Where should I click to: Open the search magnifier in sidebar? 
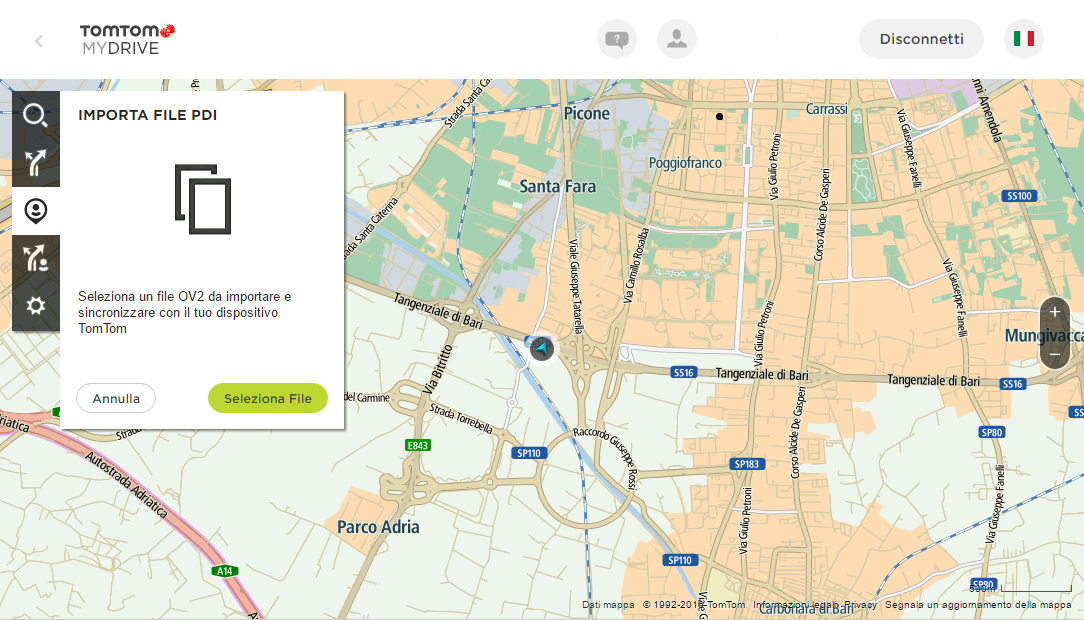point(36,115)
